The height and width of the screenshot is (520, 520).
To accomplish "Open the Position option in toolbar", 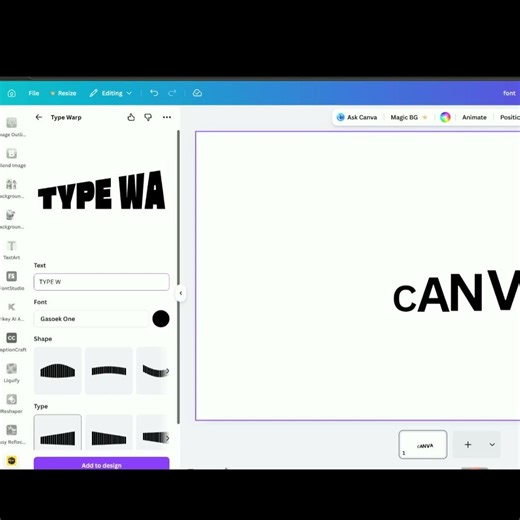I will point(510,117).
